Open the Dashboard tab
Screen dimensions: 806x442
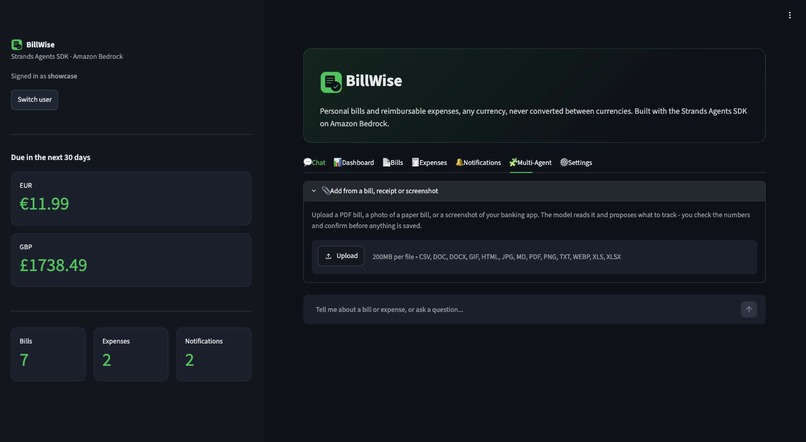click(354, 162)
